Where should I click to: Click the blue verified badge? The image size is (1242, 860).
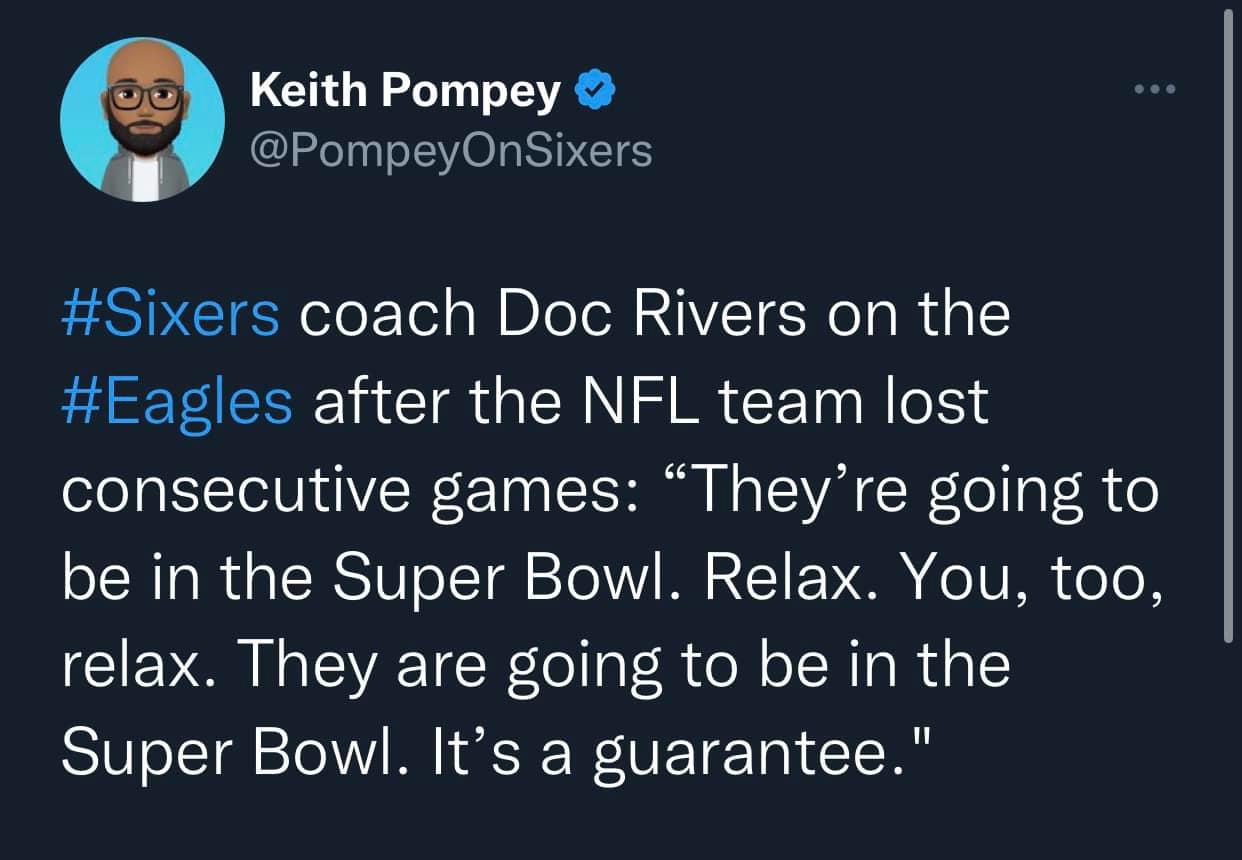(x=594, y=91)
